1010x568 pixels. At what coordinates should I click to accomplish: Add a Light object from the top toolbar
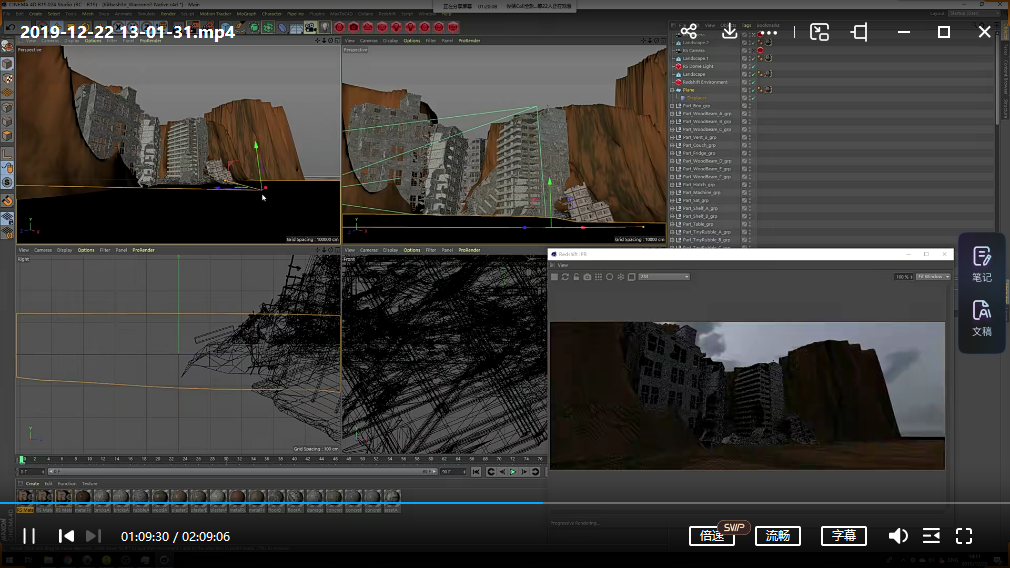click(325, 27)
